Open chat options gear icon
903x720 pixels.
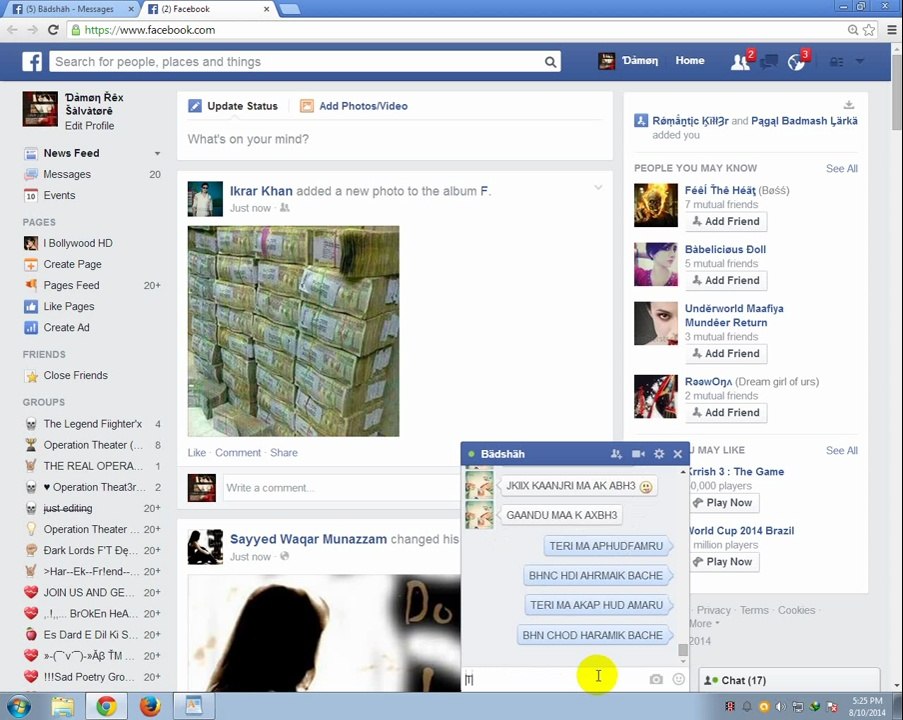click(x=659, y=454)
